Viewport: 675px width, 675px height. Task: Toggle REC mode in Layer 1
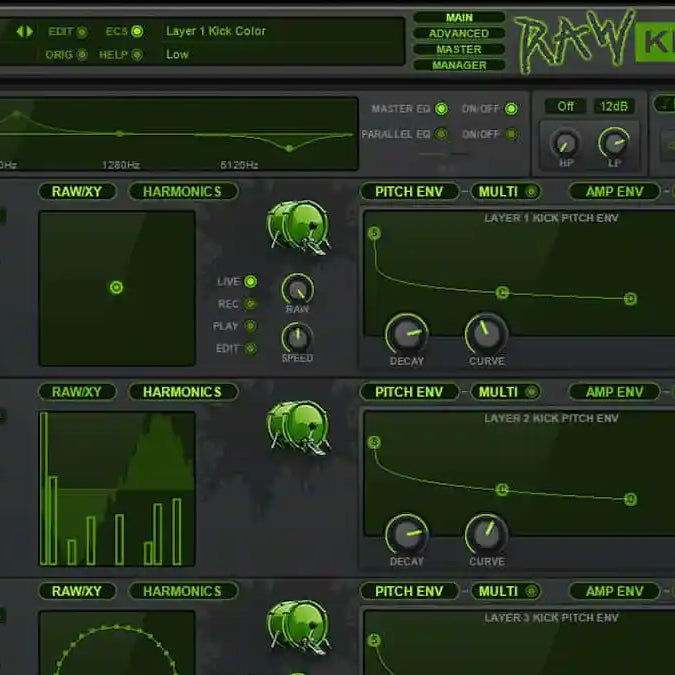click(251, 304)
